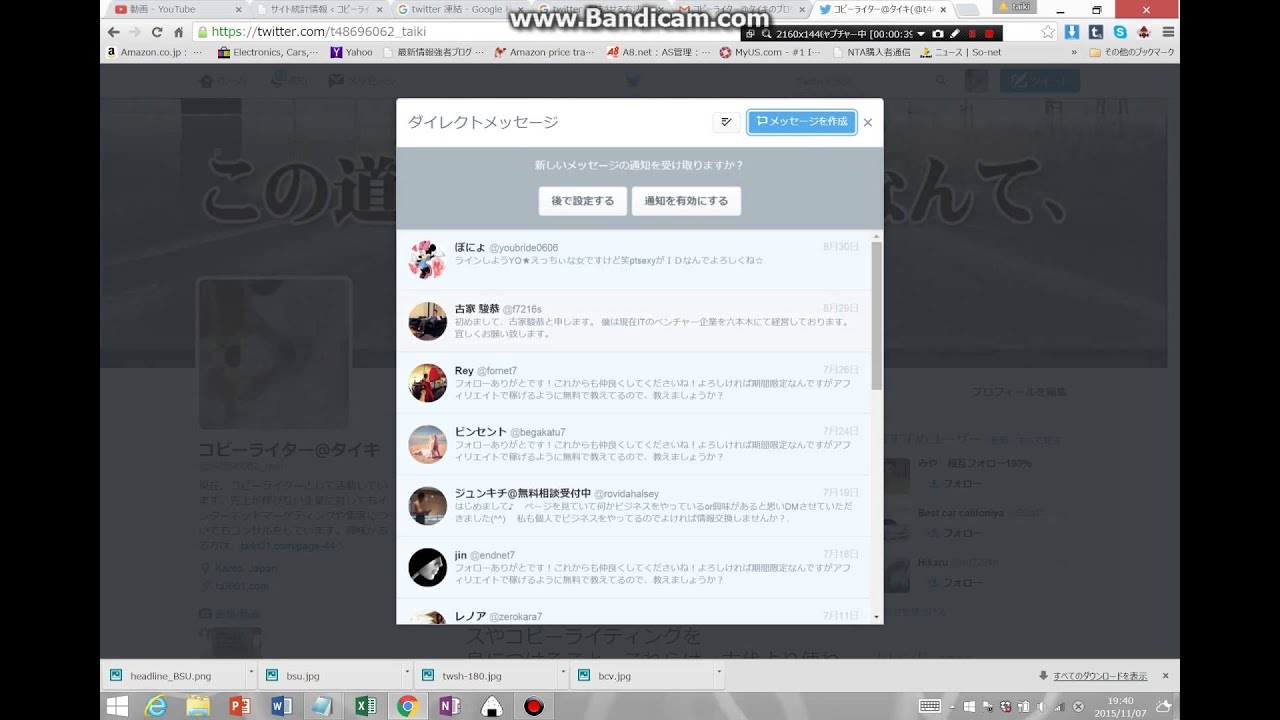
Task: Switch to the twitter 凍結 - Google tab
Action: click(458, 9)
